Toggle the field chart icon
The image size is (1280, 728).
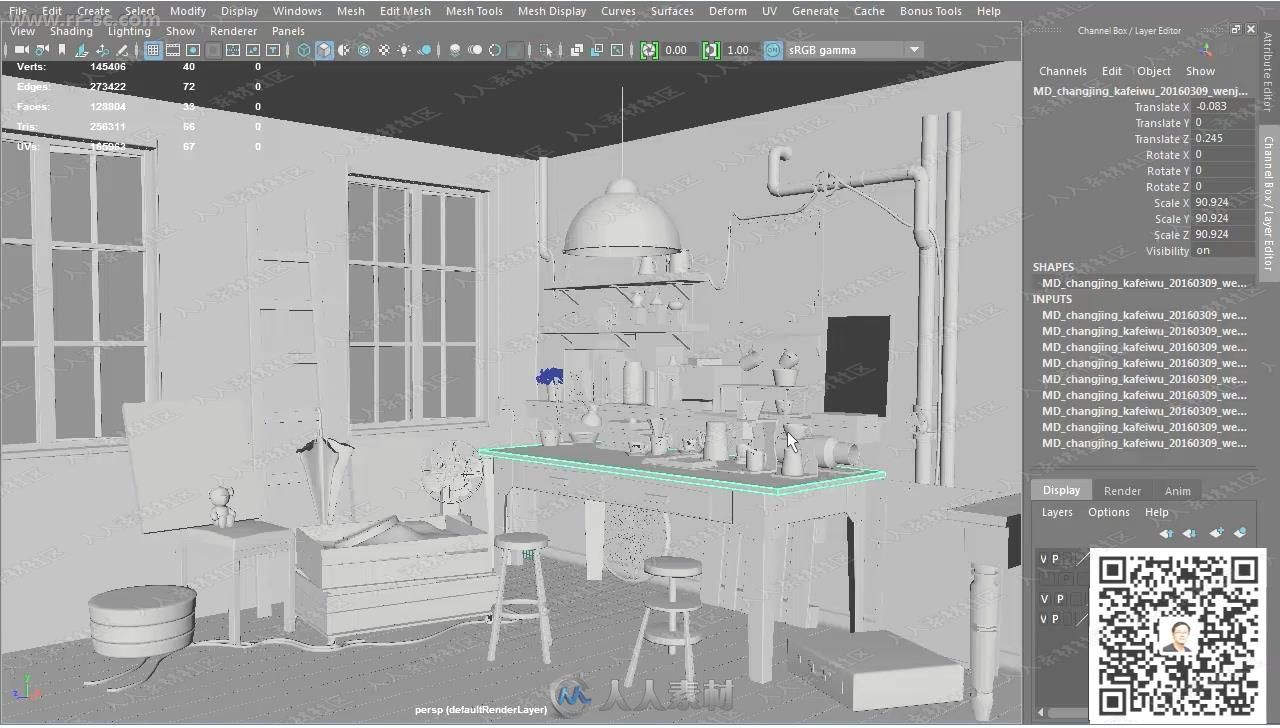(232, 49)
